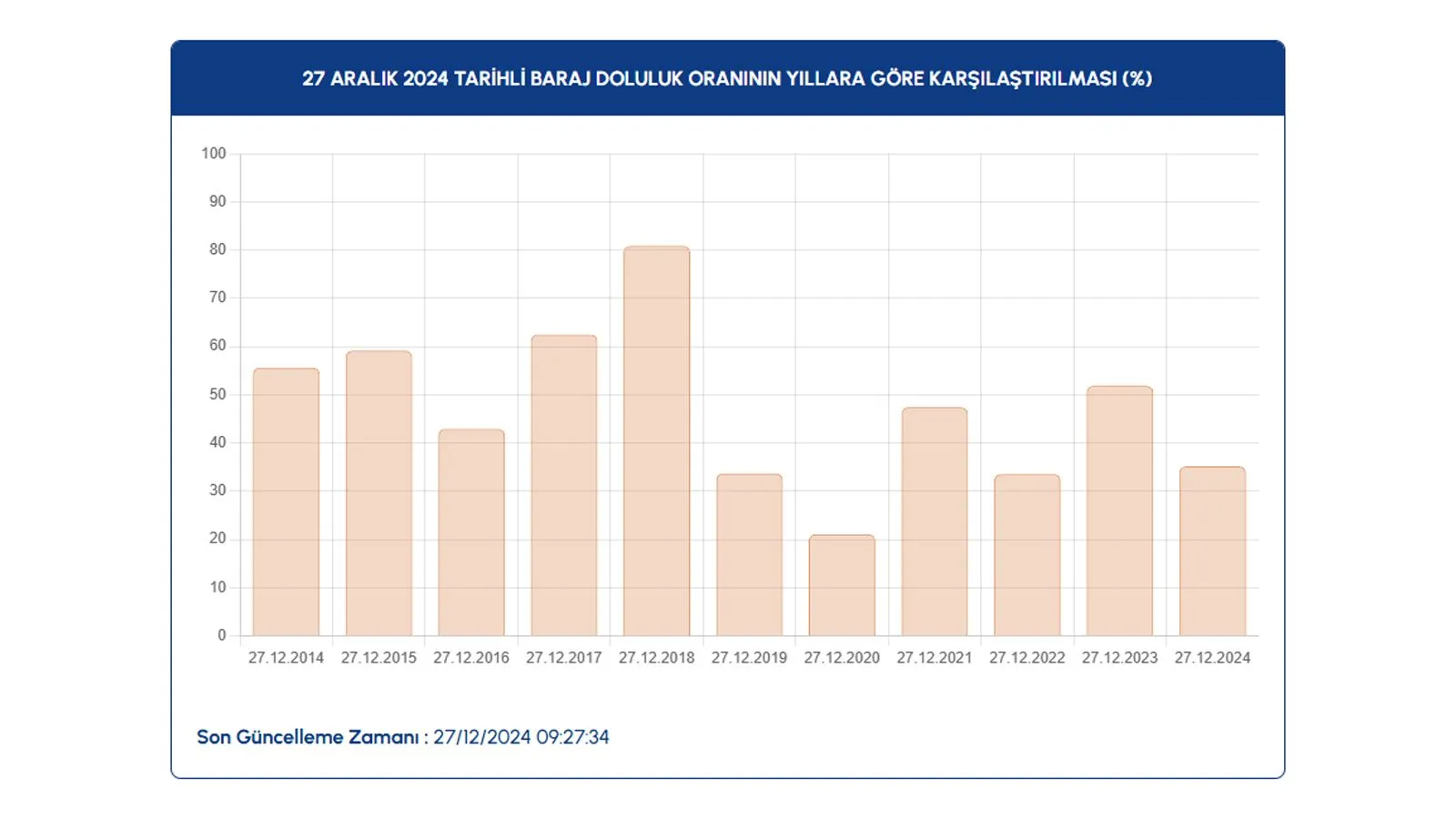Click the y-axis value 0
Viewport: 1456px width, 819px height.
(222, 635)
